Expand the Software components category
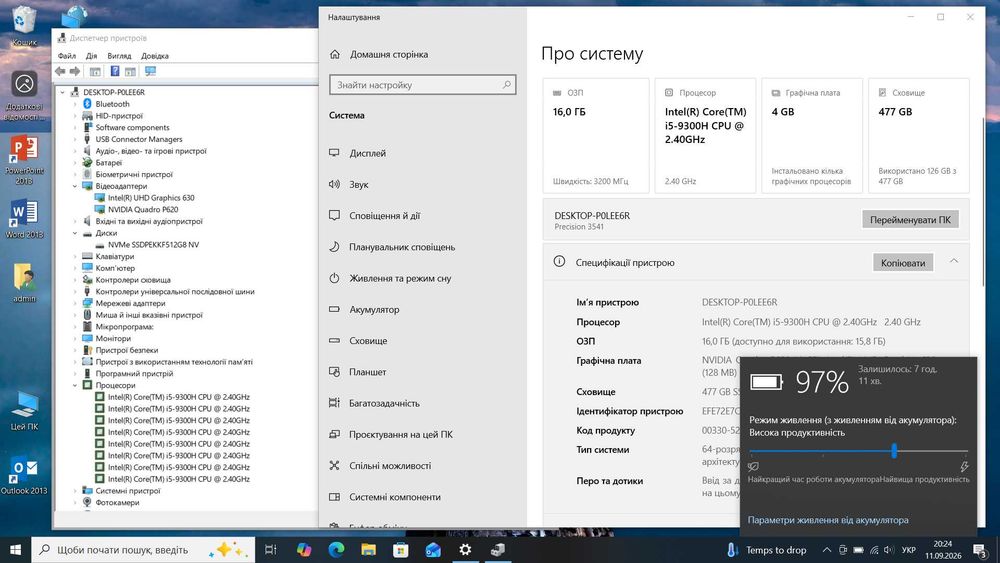 click(75, 128)
